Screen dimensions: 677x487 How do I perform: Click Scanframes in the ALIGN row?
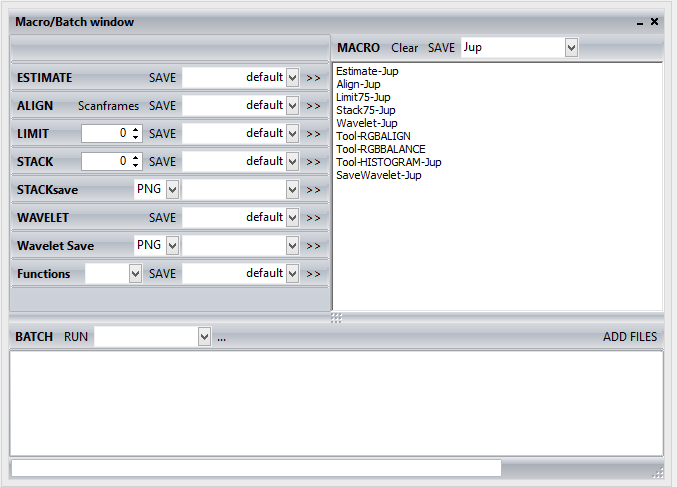(x=108, y=106)
